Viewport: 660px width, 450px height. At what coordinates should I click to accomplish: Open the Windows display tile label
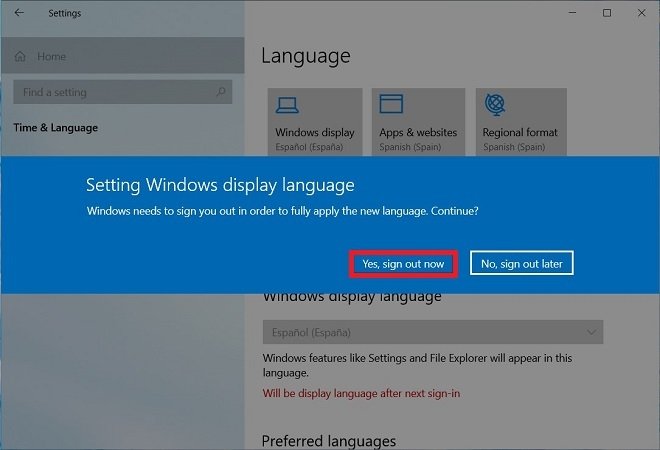click(314, 132)
